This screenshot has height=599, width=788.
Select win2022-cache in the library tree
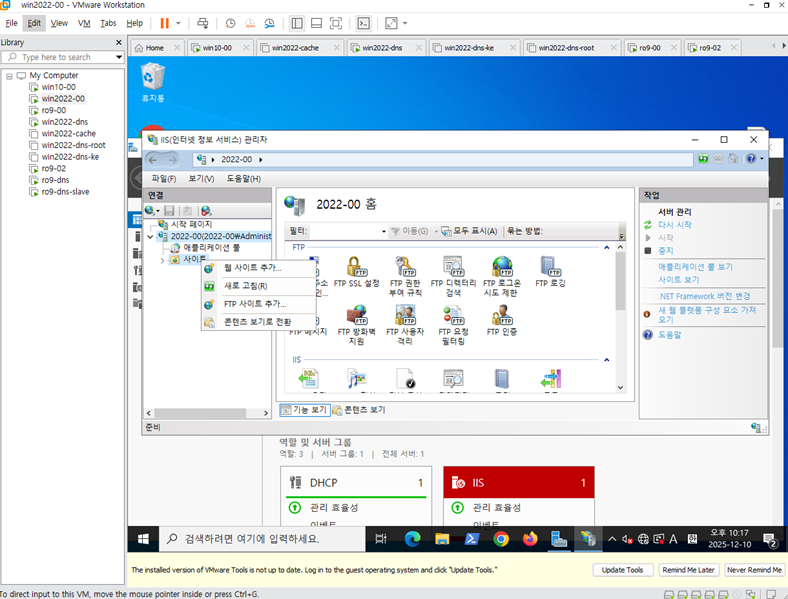click(x=68, y=134)
